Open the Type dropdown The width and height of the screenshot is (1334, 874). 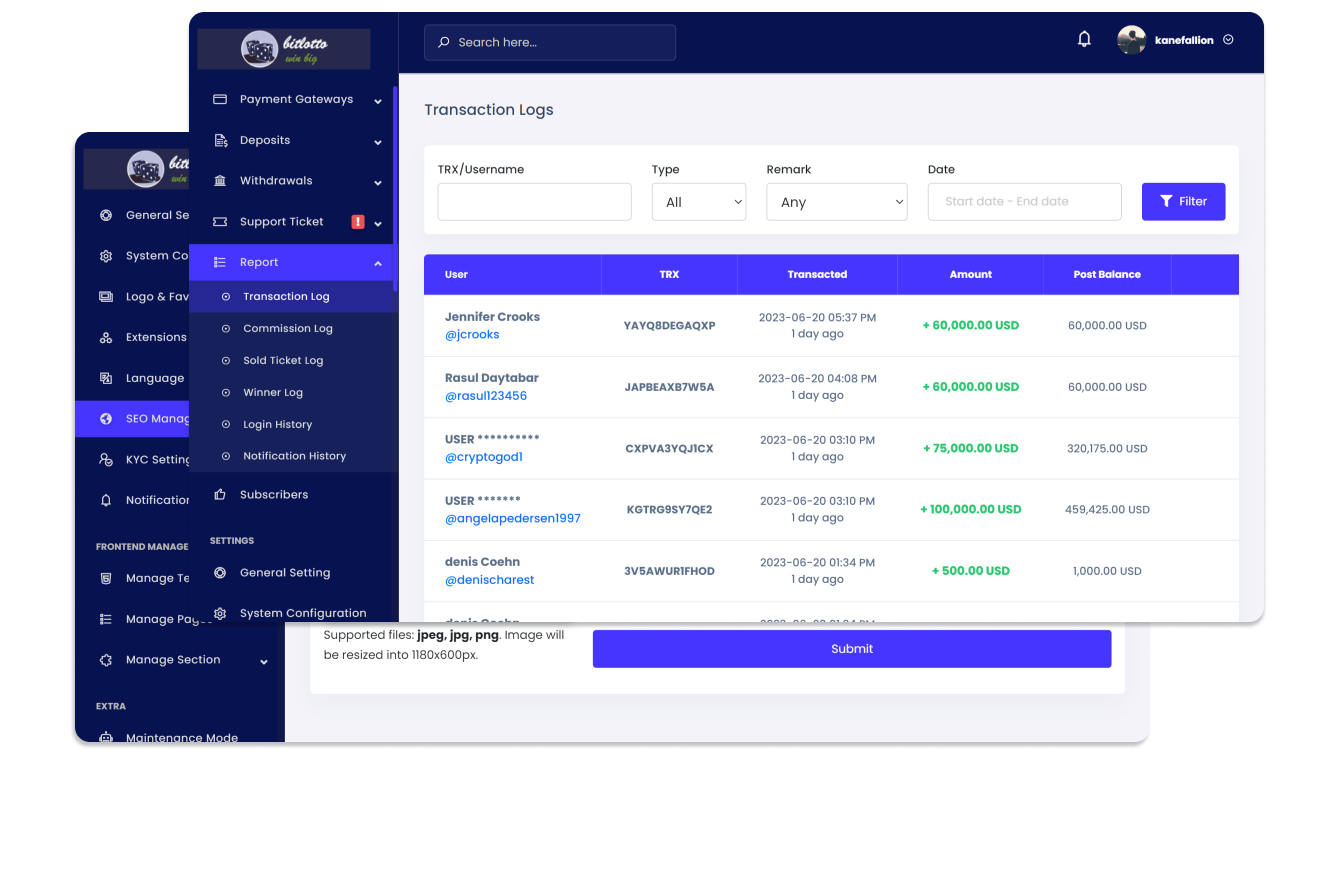pyautogui.click(x=698, y=202)
